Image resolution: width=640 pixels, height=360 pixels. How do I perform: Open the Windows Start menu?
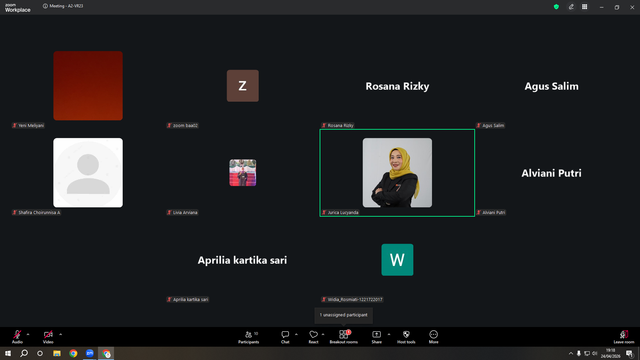click(8, 353)
